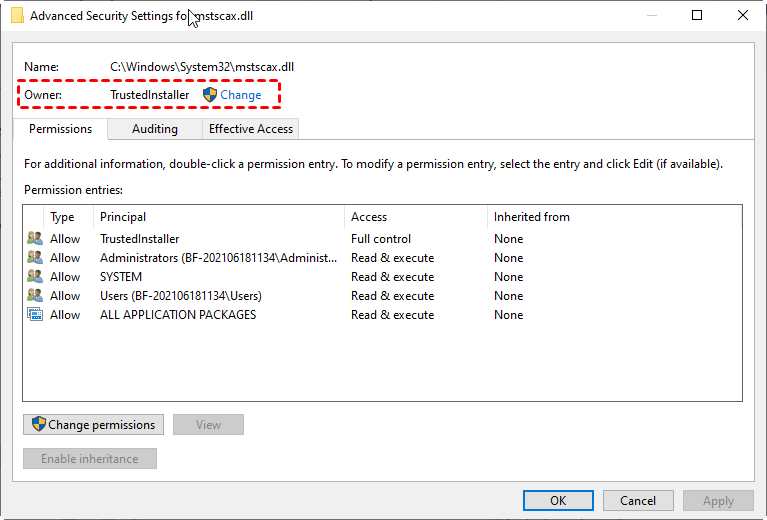Open the Auditing tab
The image size is (767, 520).
155,129
